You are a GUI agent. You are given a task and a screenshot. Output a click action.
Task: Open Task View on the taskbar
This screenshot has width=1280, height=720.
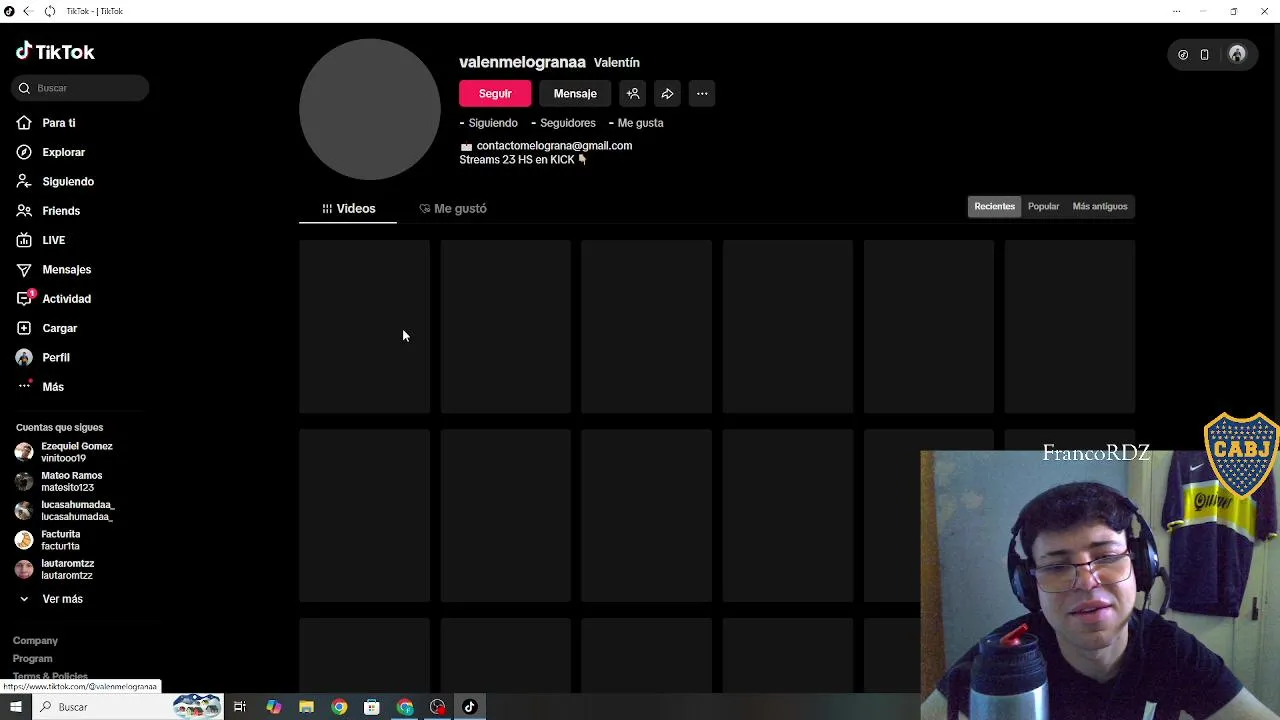pyautogui.click(x=240, y=707)
